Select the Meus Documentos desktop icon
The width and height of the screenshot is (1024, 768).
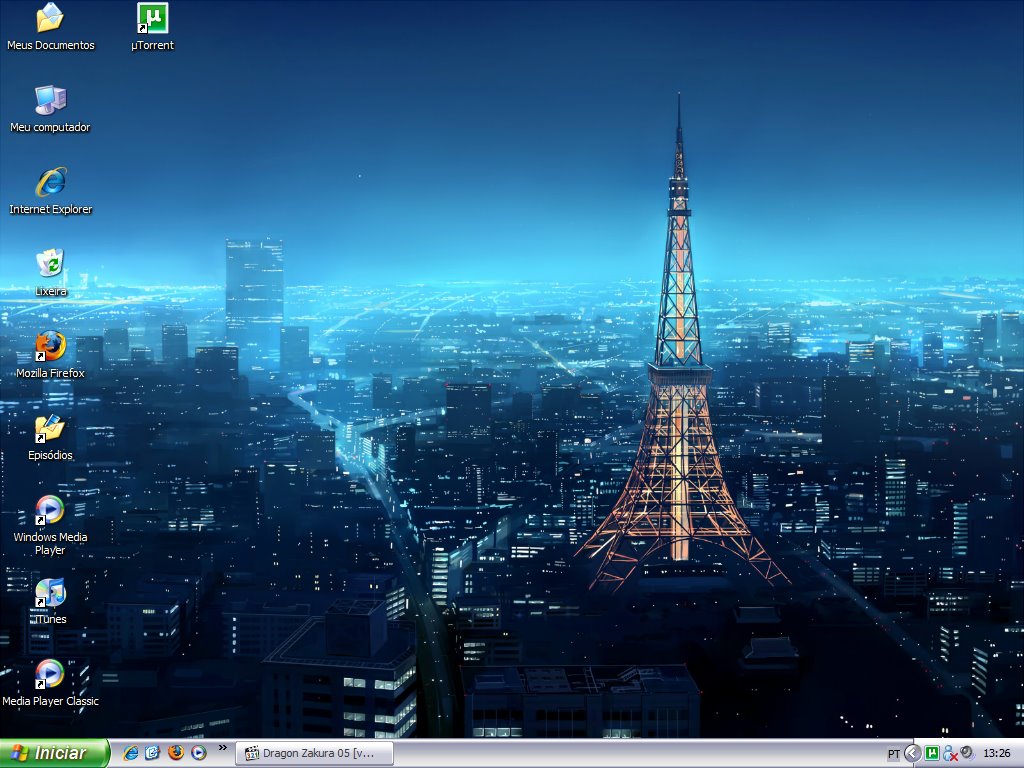coord(50,19)
